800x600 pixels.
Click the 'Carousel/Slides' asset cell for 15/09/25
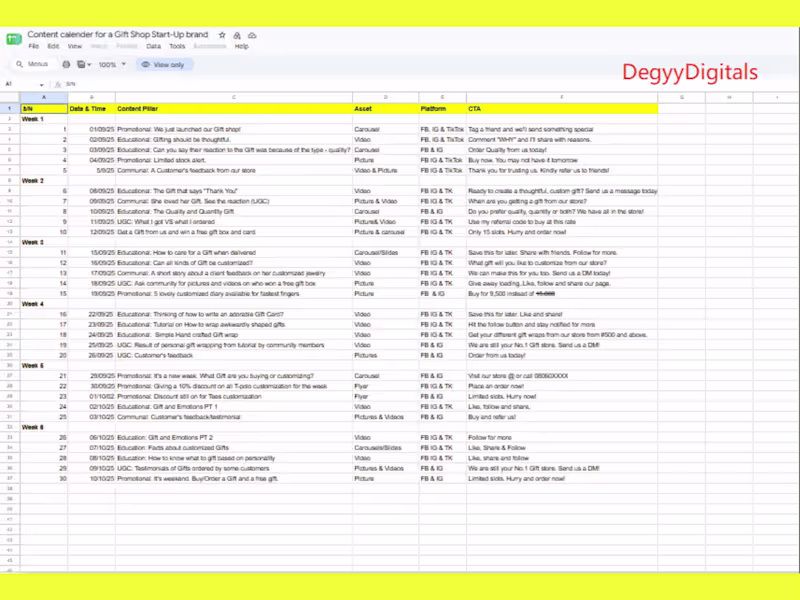point(386,253)
